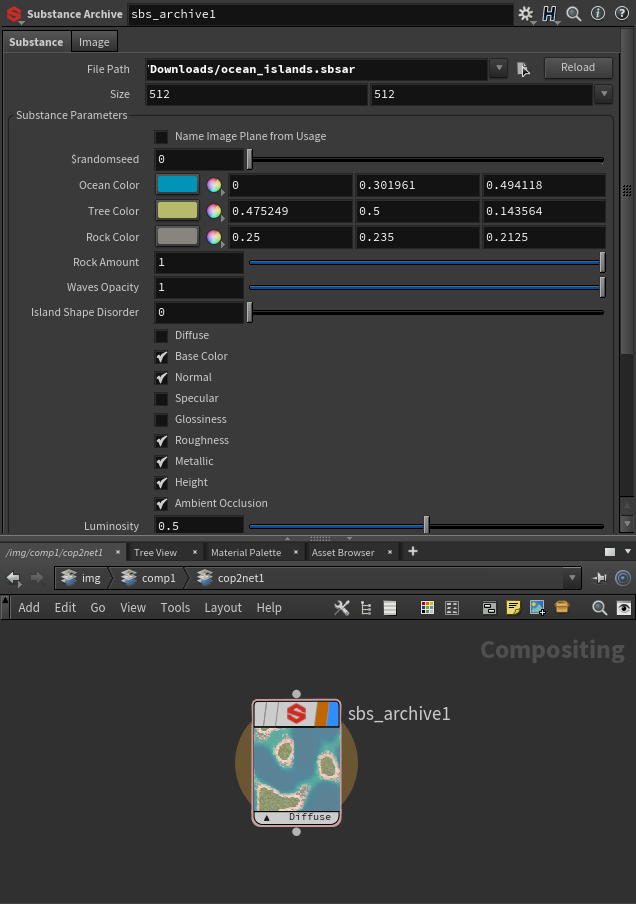
Task: Open the Size presets dropdown
Action: (603, 94)
